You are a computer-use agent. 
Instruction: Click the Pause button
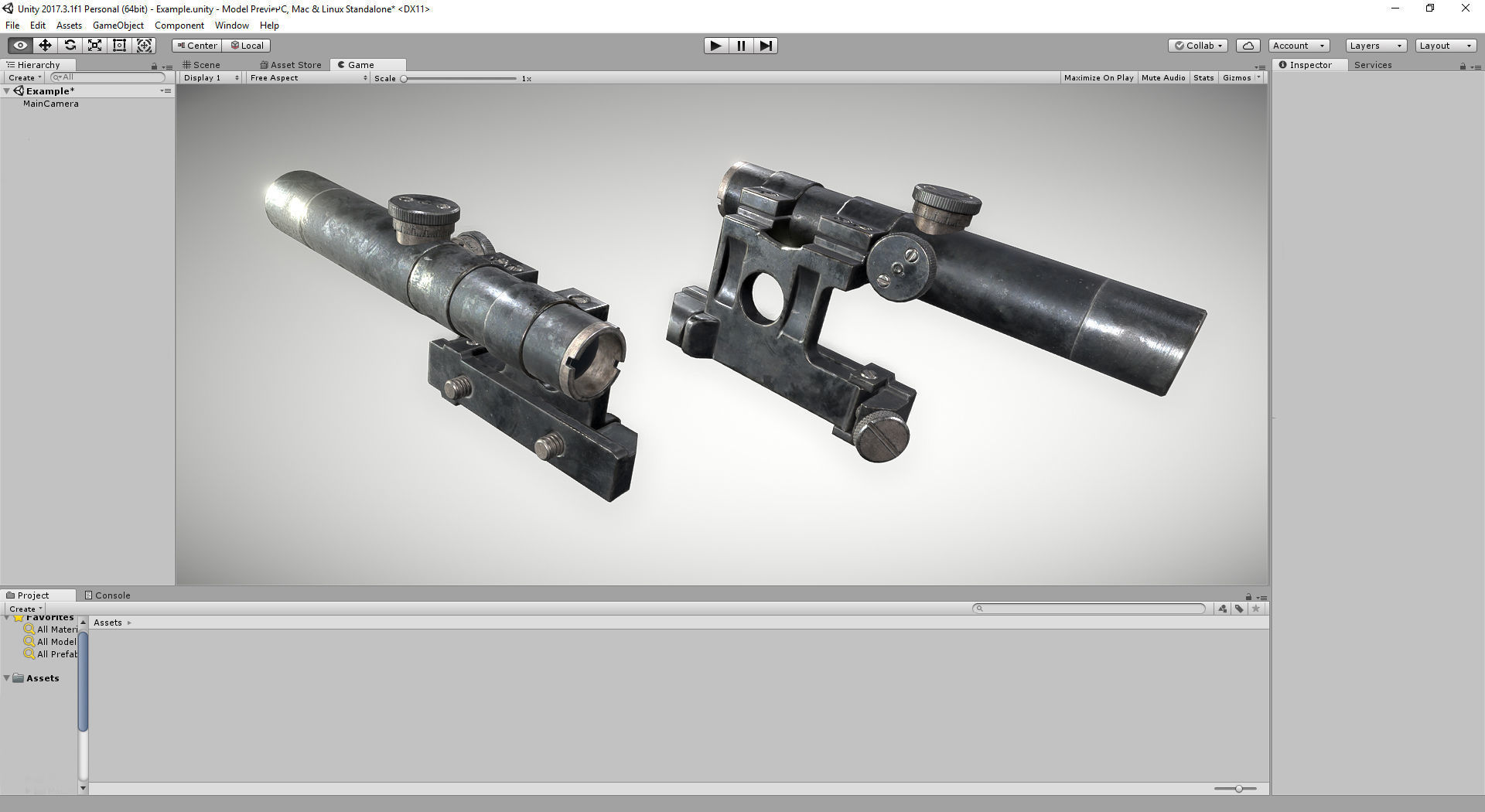[x=740, y=46]
